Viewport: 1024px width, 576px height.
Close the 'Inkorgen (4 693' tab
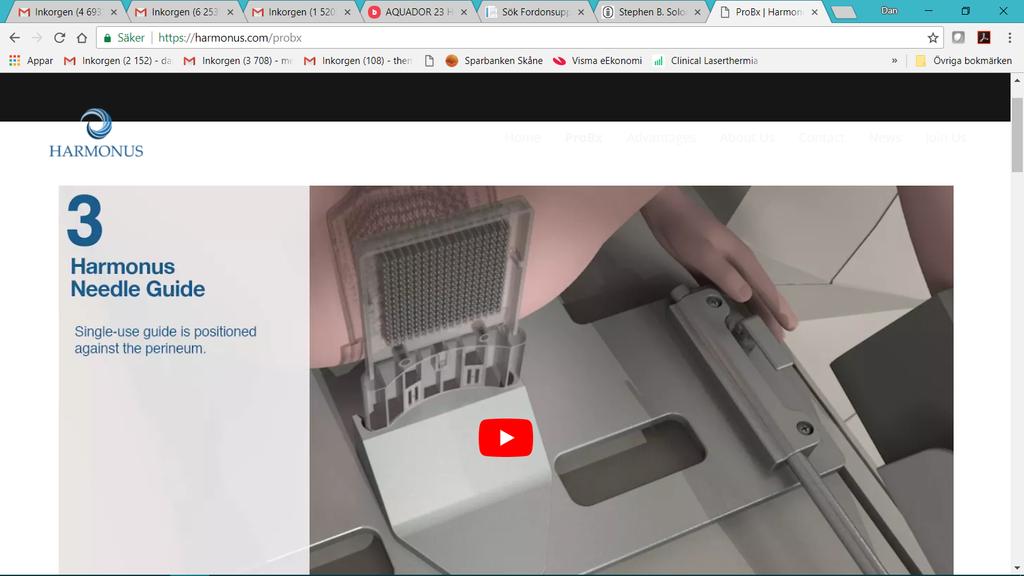(x=114, y=12)
